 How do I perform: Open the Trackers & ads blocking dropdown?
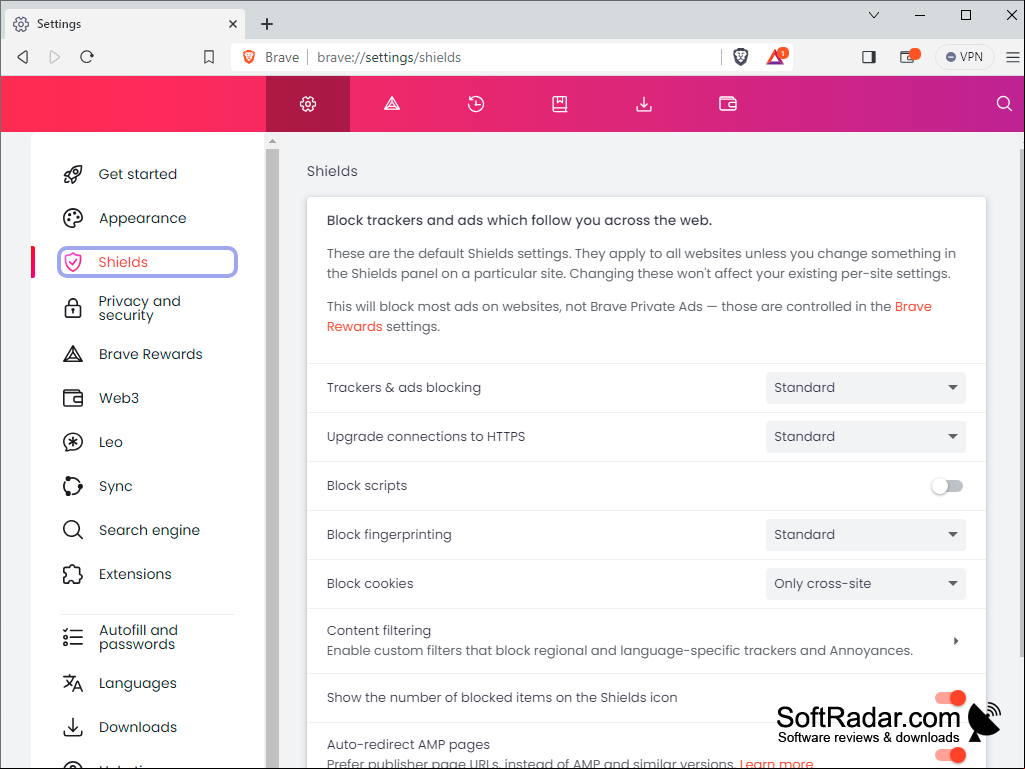pyautogui.click(x=865, y=388)
